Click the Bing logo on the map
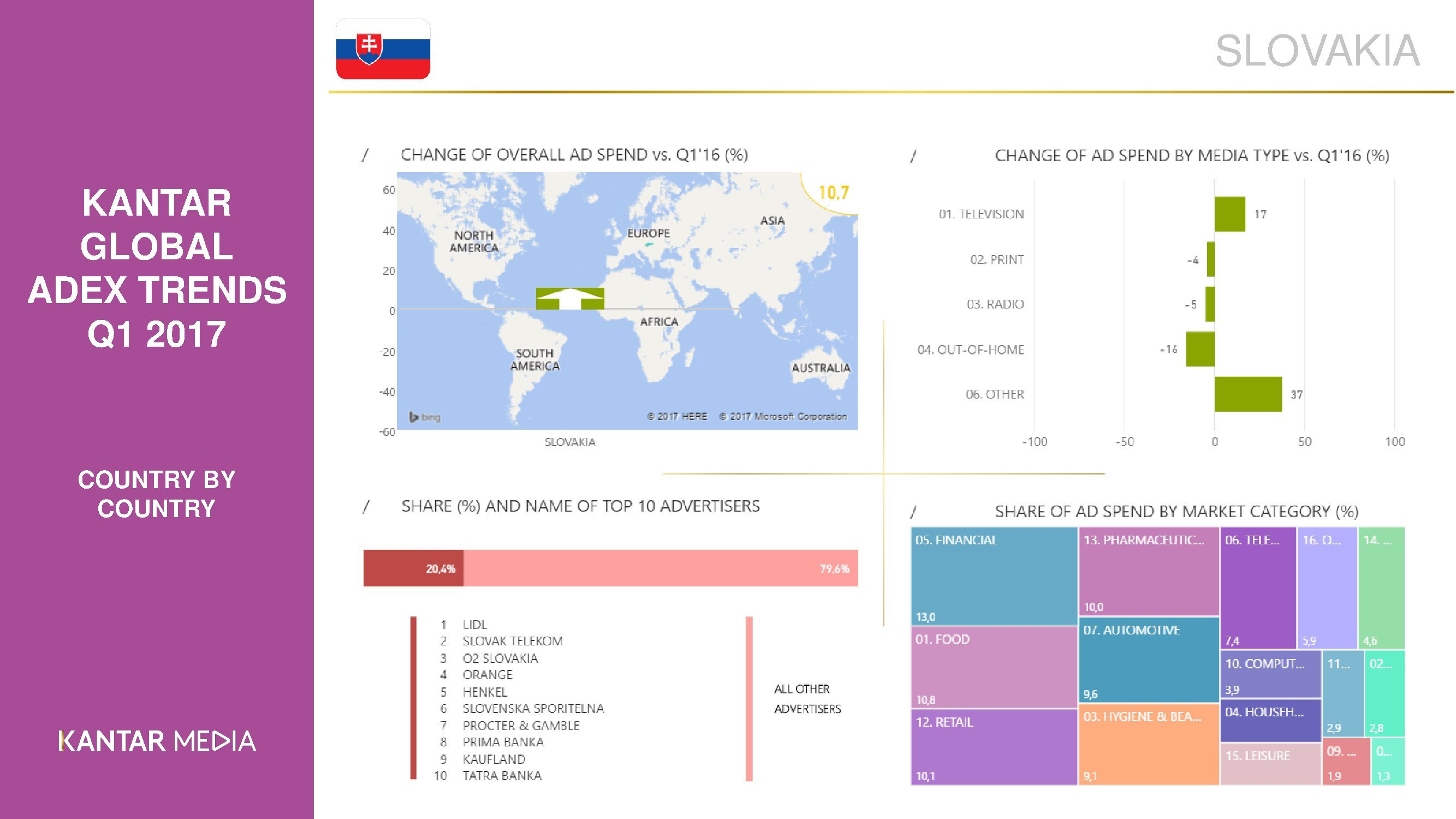 425,417
